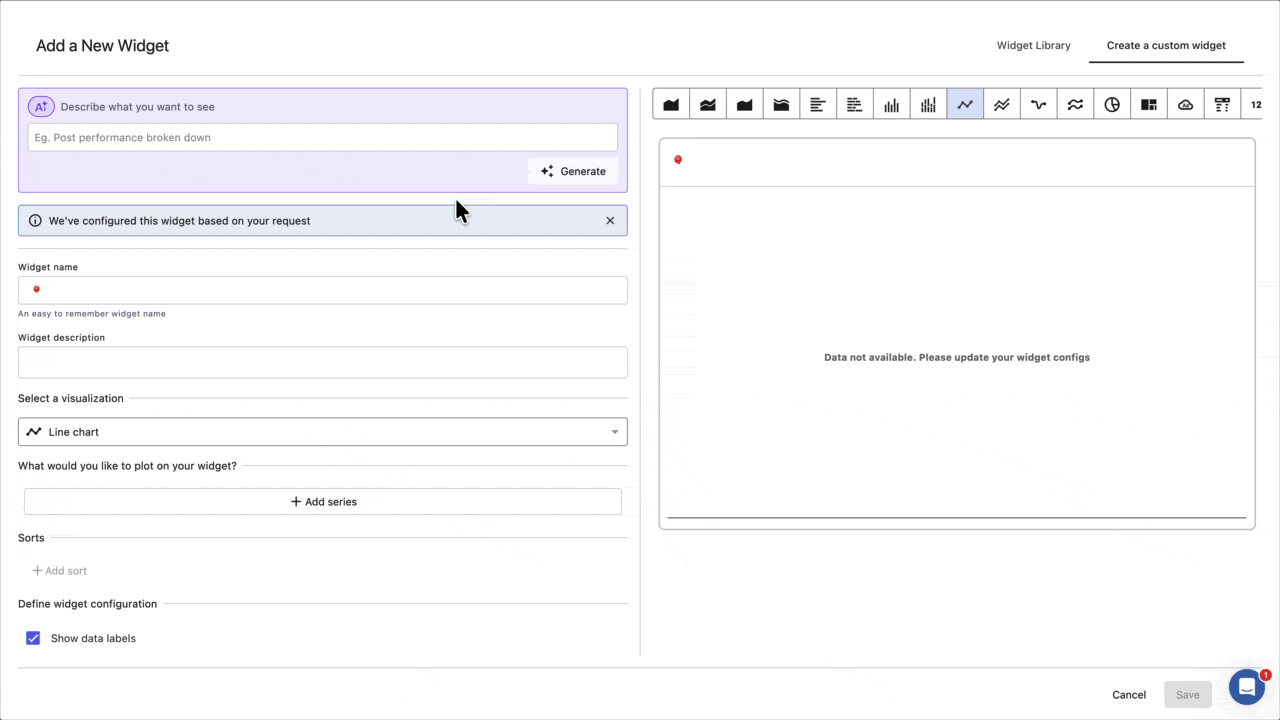
Task: Dismiss the widget configuration notice
Action: point(610,220)
